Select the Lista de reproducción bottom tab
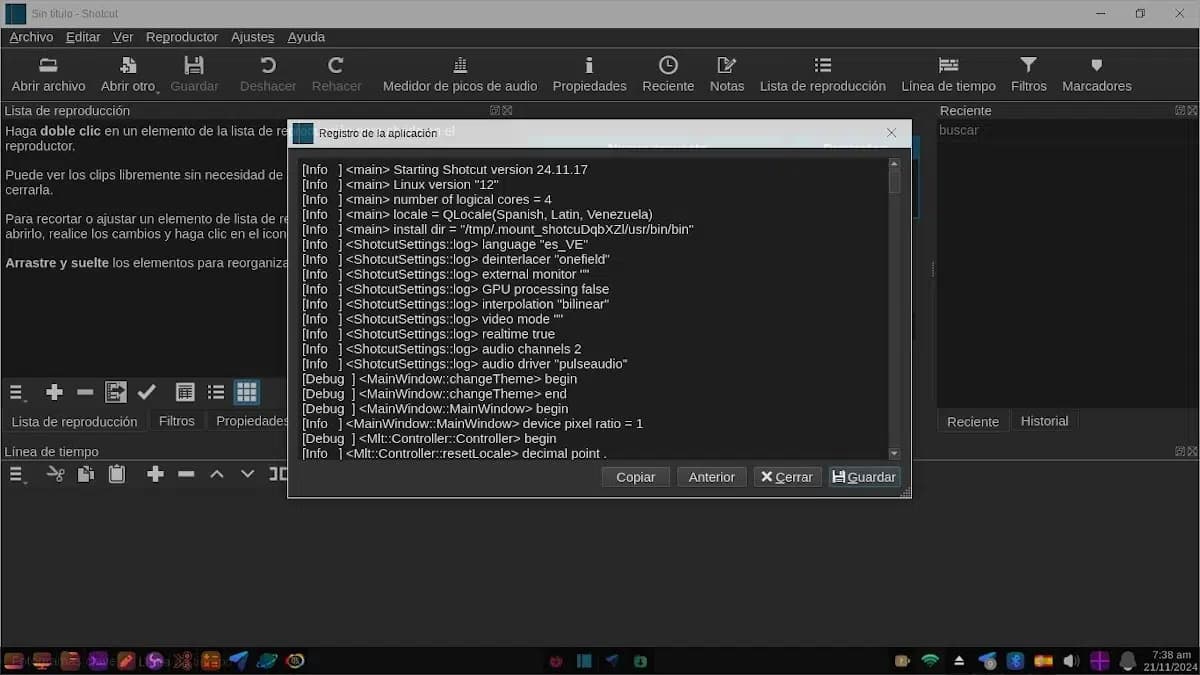Image resolution: width=1200 pixels, height=675 pixels. pyautogui.click(x=74, y=421)
